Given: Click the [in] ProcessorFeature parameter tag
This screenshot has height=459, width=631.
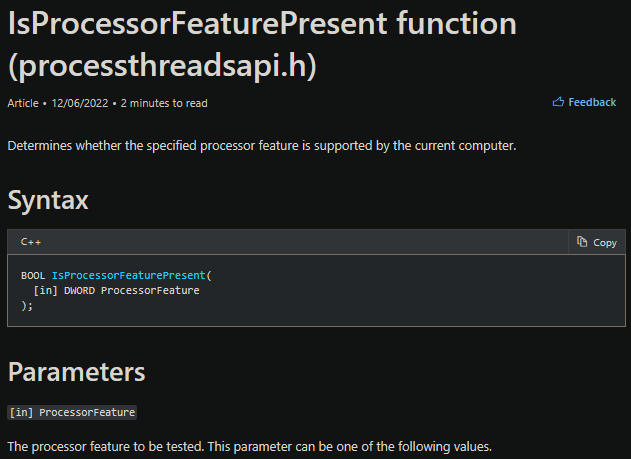Looking at the screenshot, I should (71, 412).
